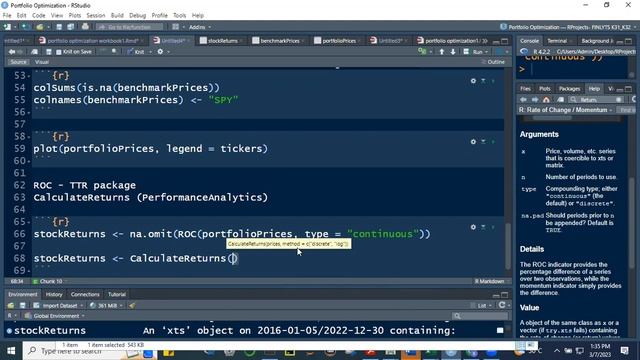
Task: Click the Windows Start button
Action: click(x=11, y=351)
